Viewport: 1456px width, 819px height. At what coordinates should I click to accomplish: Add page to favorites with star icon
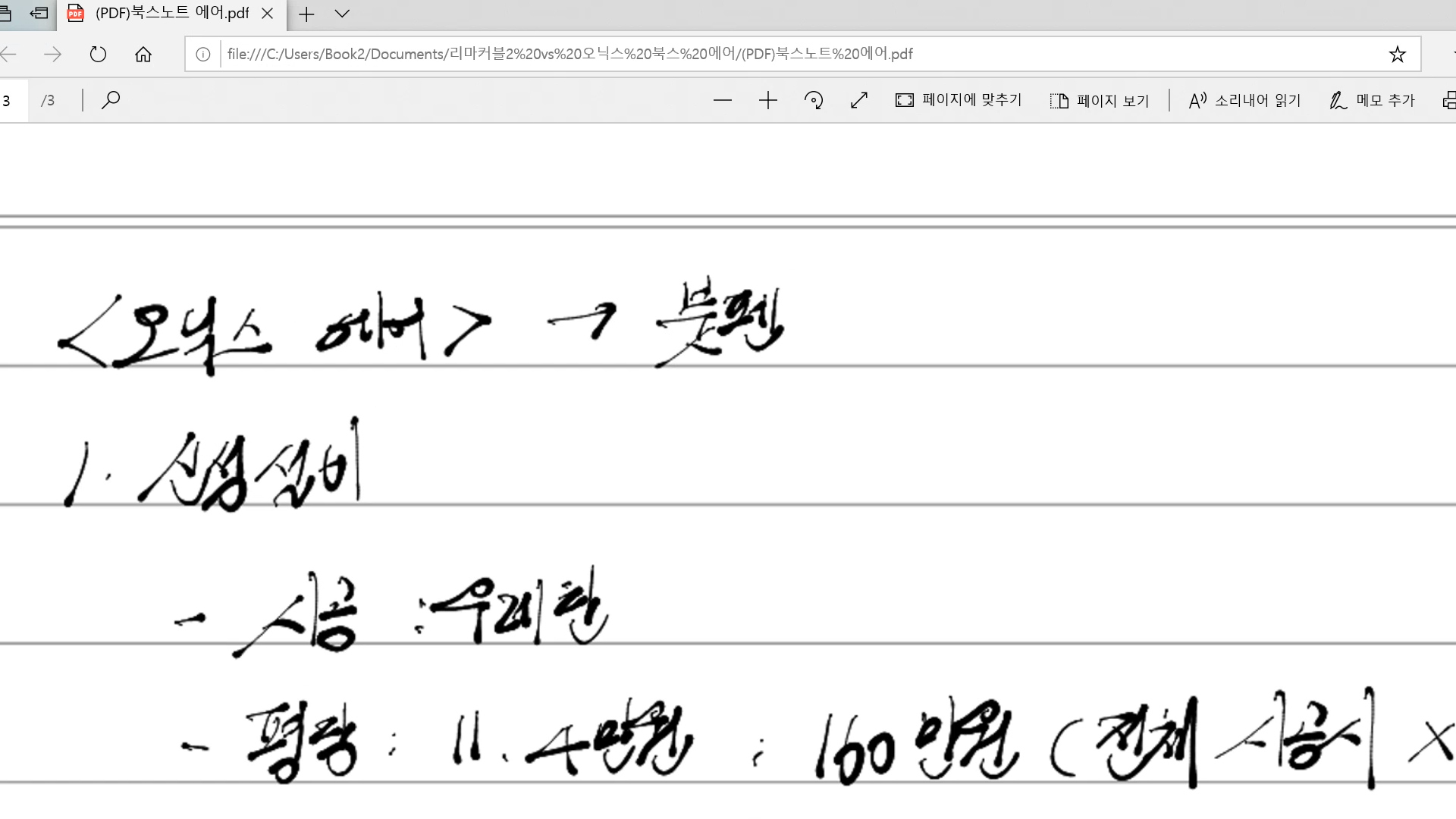[x=1397, y=55]
